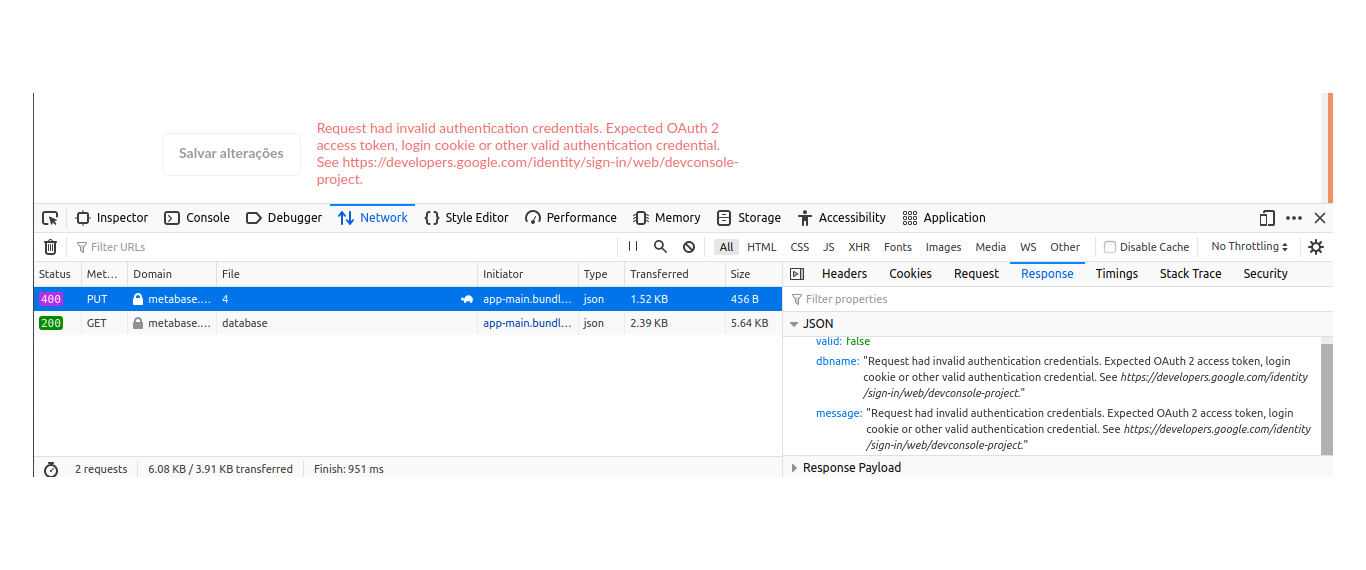1366x570 pixels.
Task: Click the 'dbname' JSON property key
Action: tap(837, 361)
